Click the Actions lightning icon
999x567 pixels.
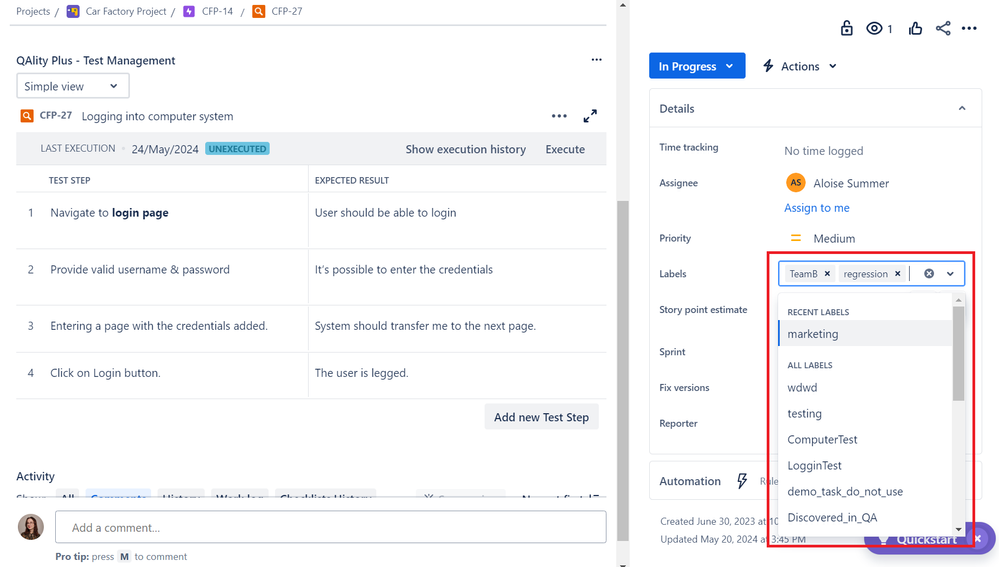[768, 66]
